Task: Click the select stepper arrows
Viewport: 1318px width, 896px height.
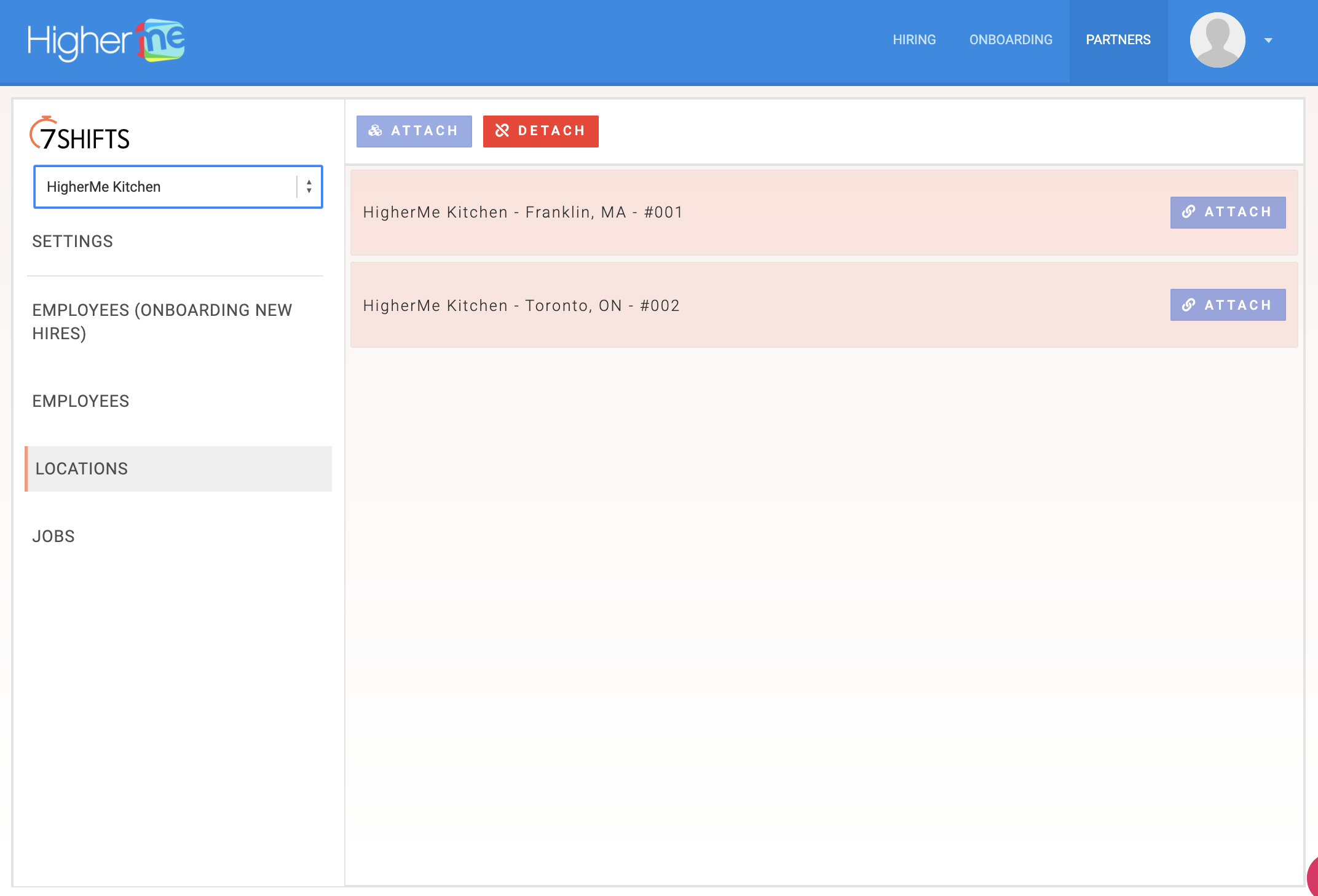Action: point(309,187)
